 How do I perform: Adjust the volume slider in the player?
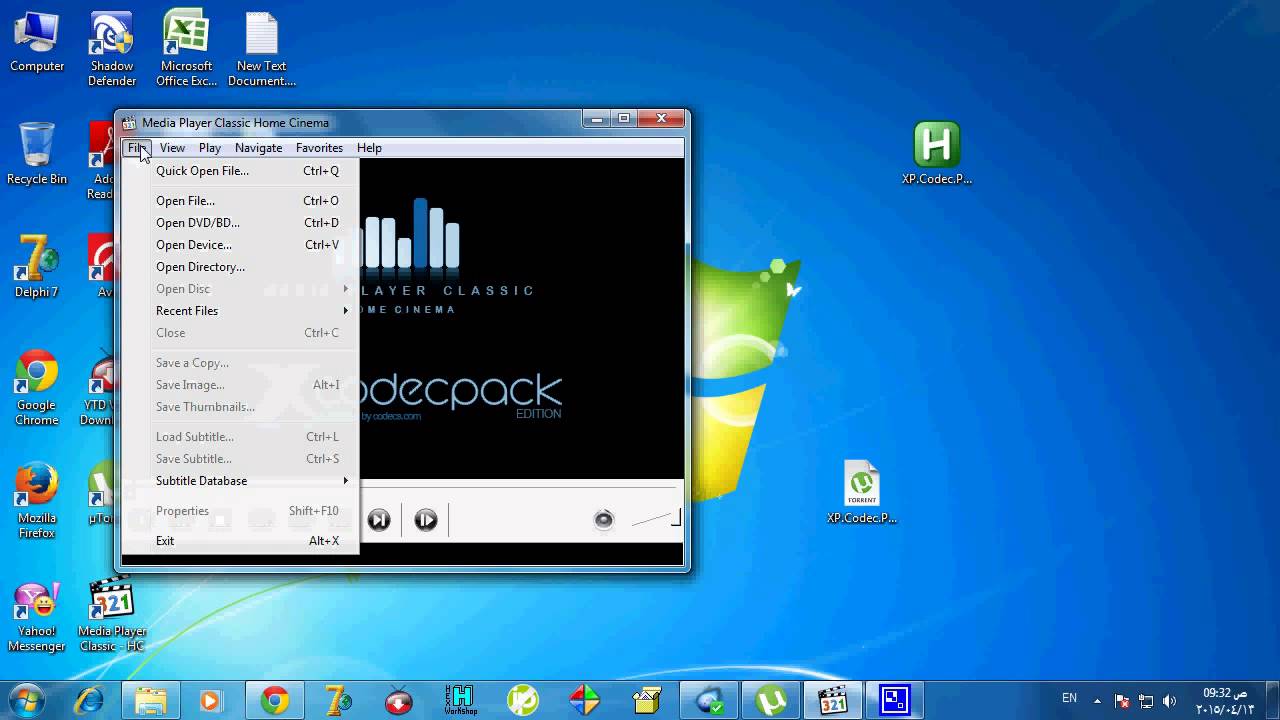click(x=656, y=518)
